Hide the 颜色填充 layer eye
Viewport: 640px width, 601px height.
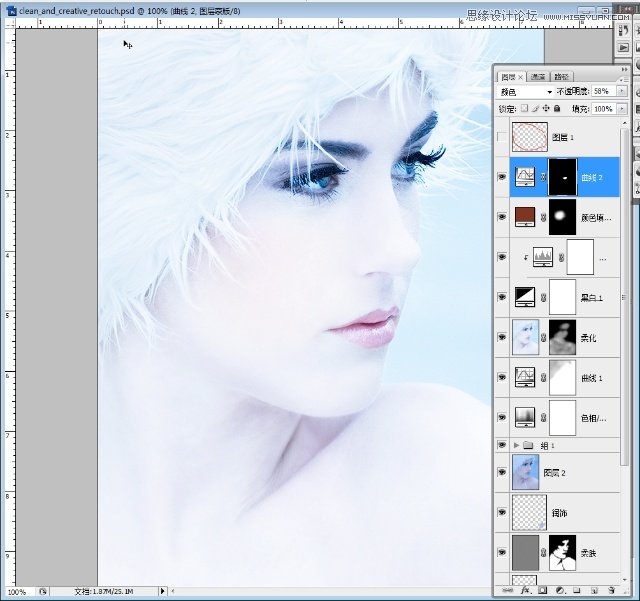(502, 217)
